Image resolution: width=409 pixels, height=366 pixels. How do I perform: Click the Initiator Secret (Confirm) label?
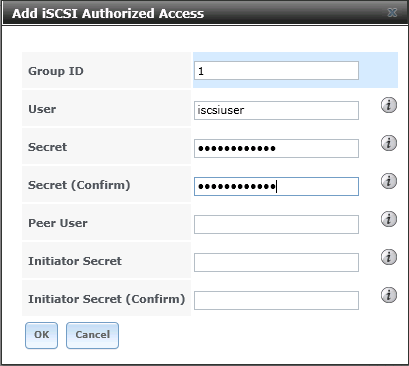click(x=107, y=299)
